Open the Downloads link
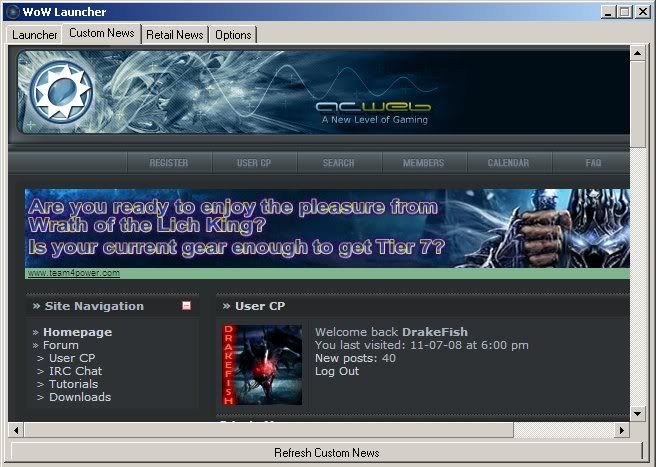The image size is (656, 467). pyautogui.click(x=80, y=397)
